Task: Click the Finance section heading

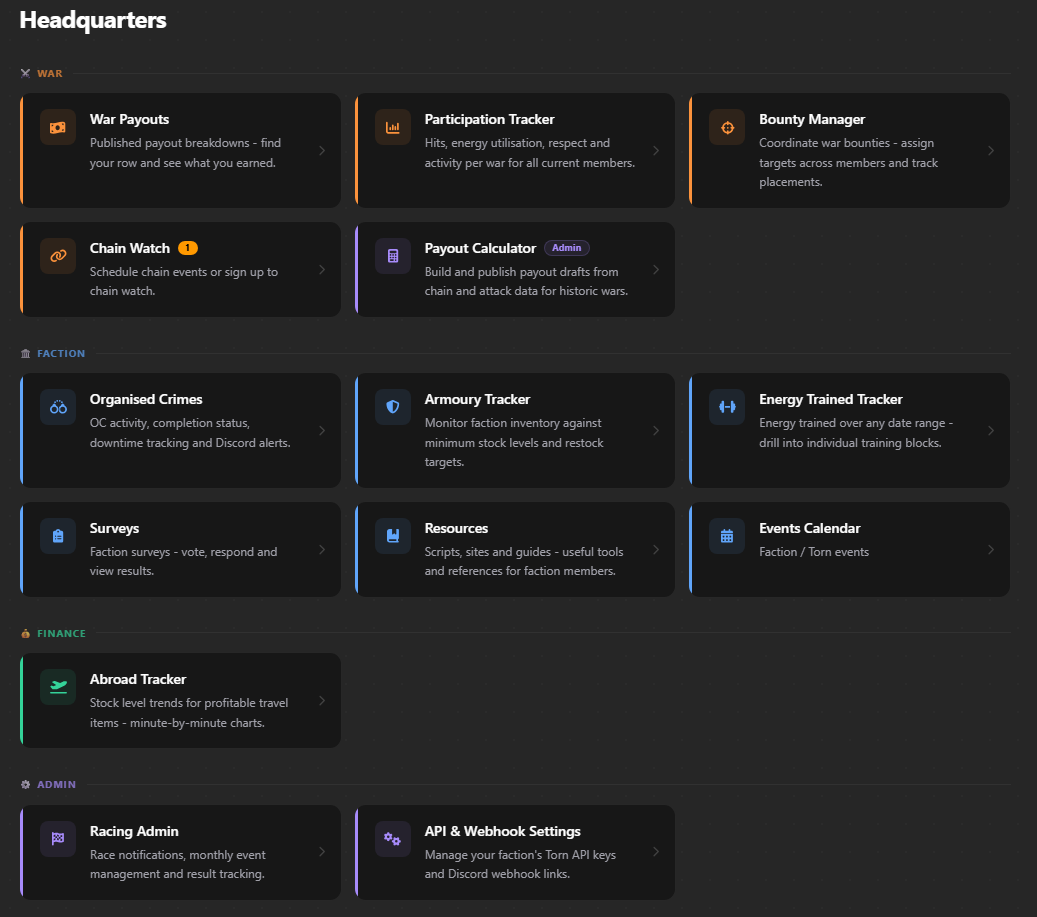Action: (62, 633)
